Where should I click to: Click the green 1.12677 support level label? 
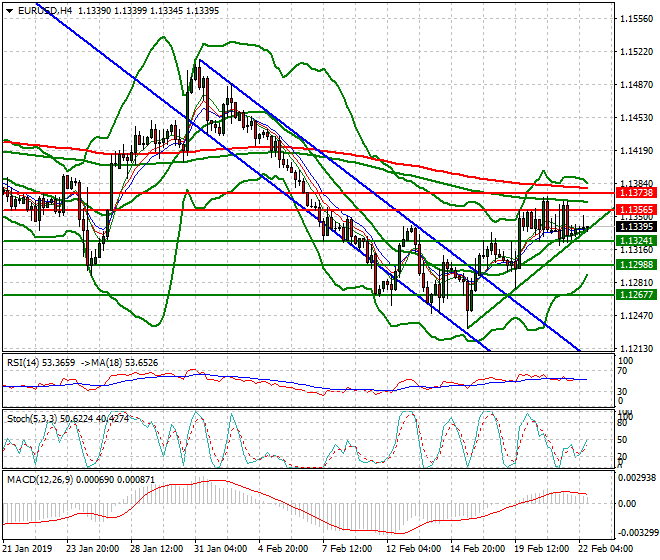pos(636,295)
